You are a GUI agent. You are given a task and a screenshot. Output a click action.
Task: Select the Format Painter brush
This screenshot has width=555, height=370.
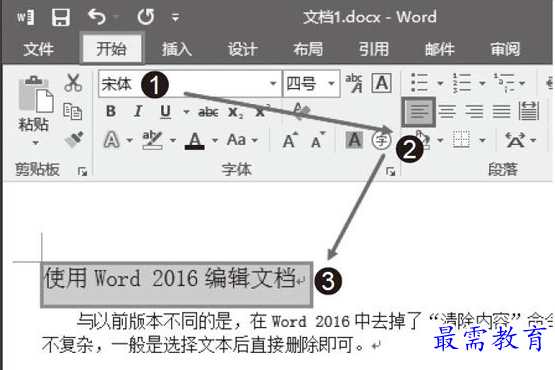point(74,140)
